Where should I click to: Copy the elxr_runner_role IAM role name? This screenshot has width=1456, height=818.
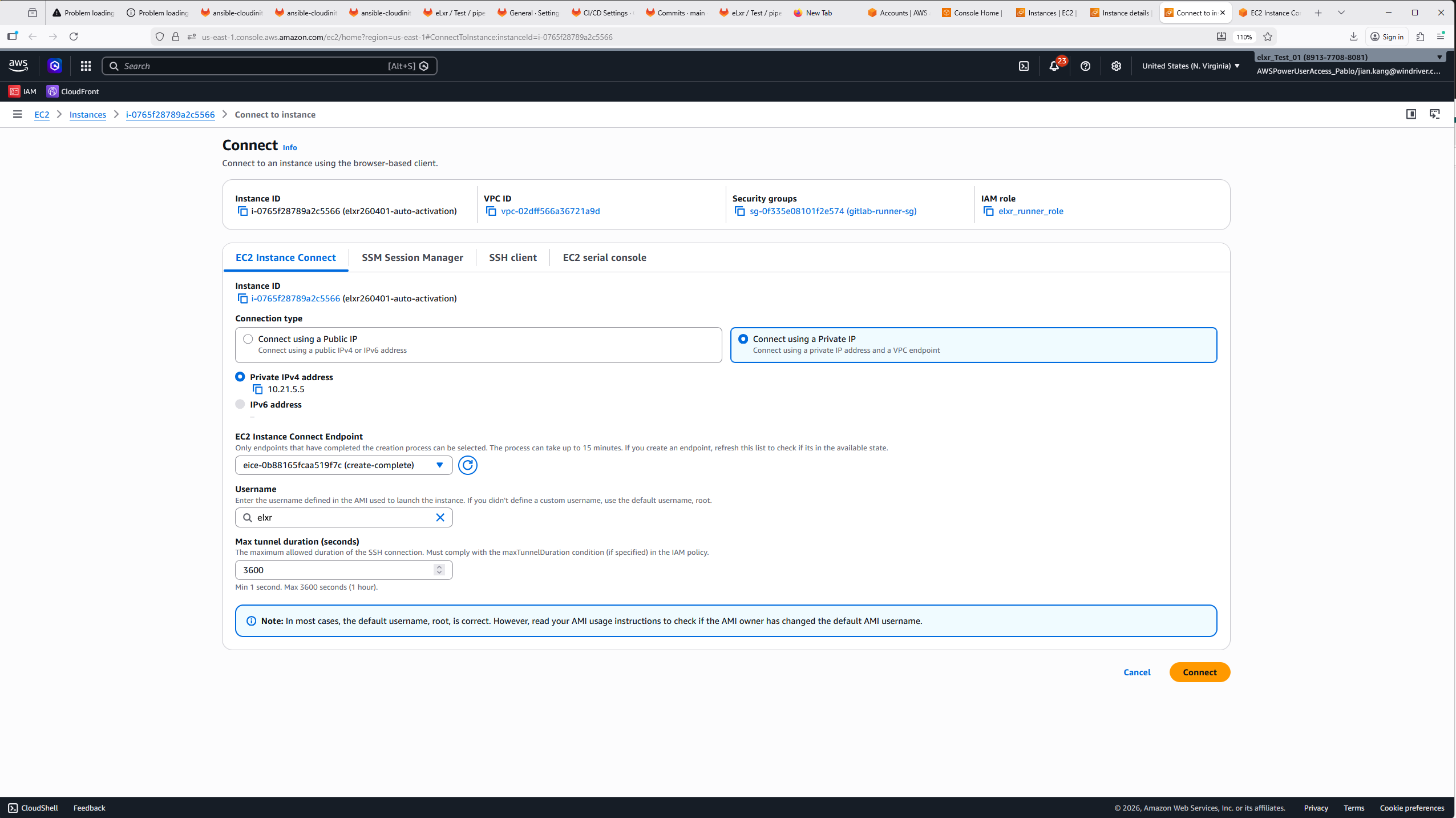[988, 211]
